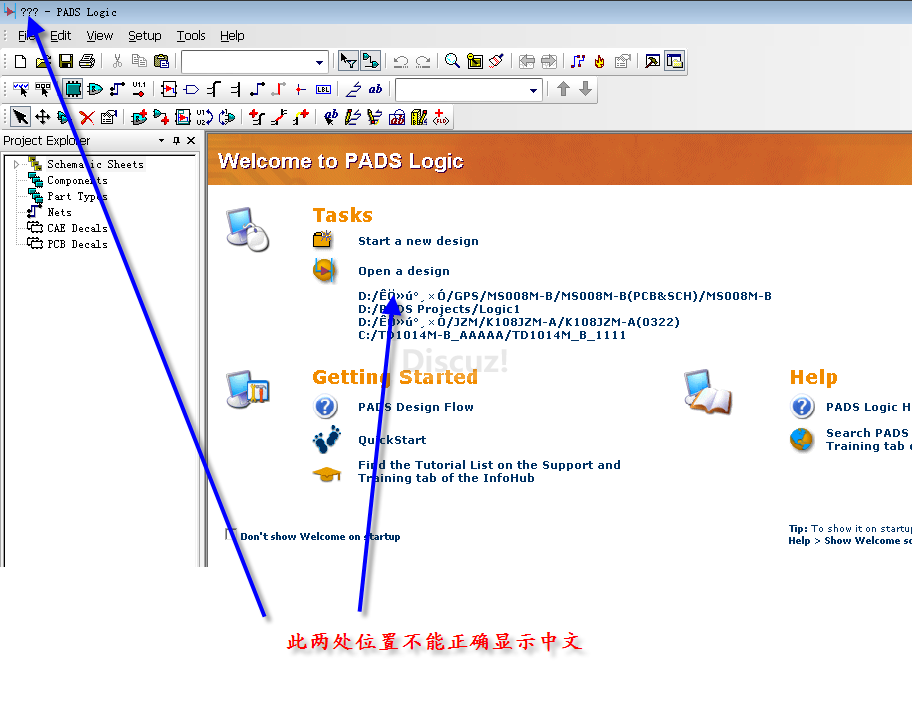The height and width of the screenshot is (722, 912).
Task: Click the italic ab text filter icon
Action: point(375,89)
